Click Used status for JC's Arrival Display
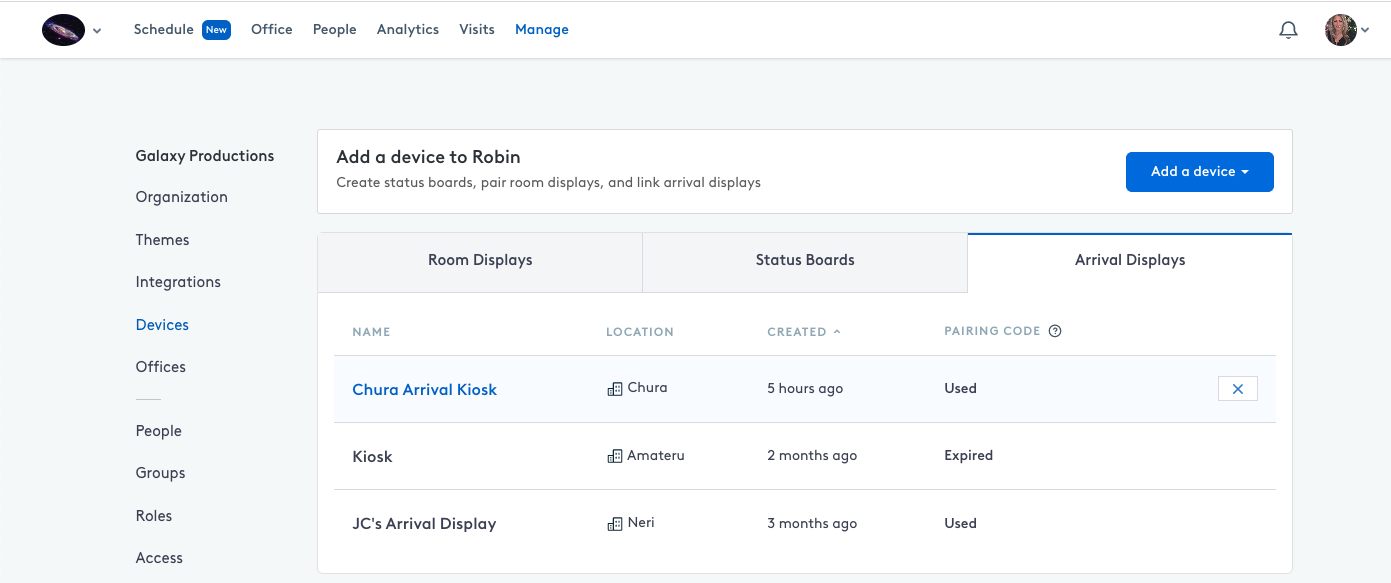 (960, 524)
